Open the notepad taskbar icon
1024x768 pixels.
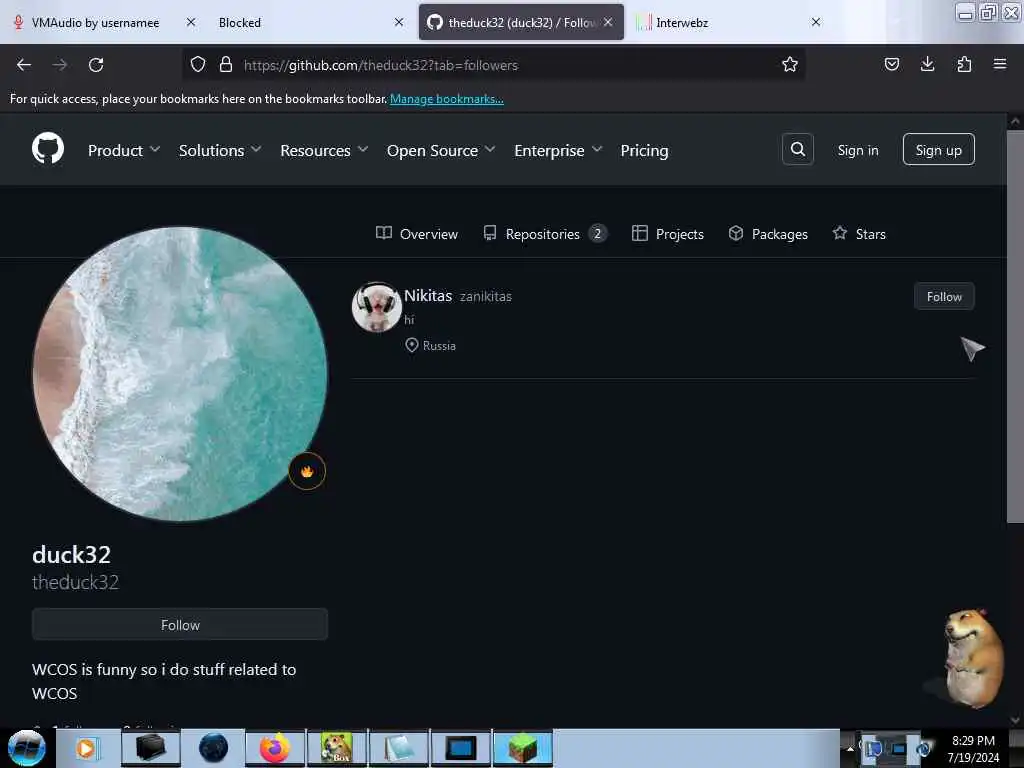399,748
